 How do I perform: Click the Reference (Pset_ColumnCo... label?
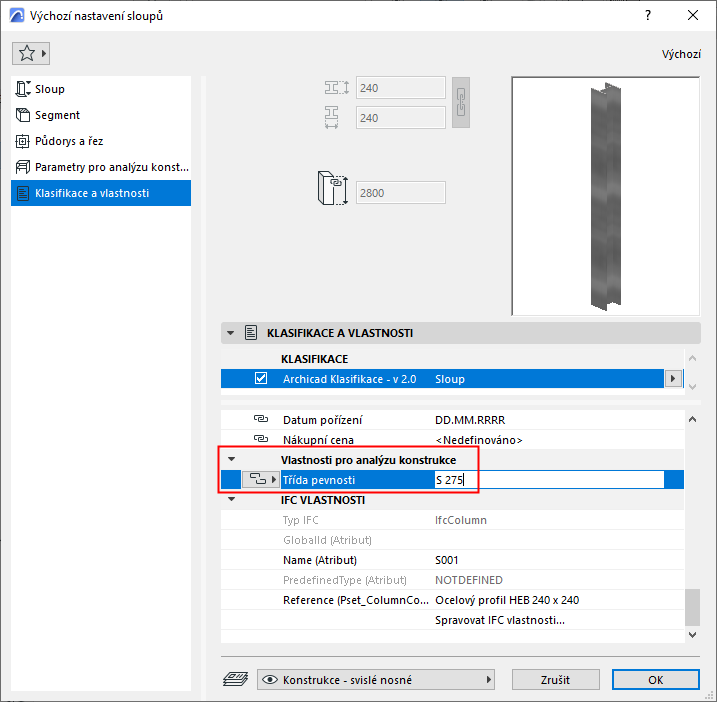356,600
